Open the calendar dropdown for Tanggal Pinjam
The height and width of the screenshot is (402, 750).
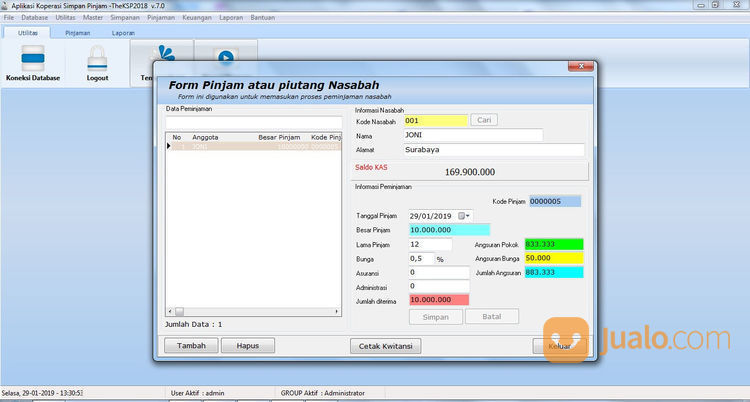click(464, 216)
